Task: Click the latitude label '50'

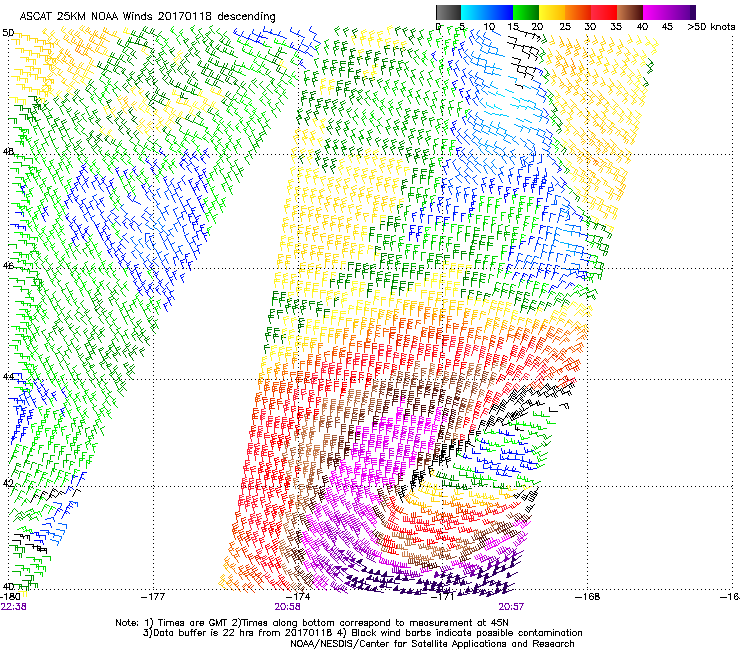Action: pos(8,33)
